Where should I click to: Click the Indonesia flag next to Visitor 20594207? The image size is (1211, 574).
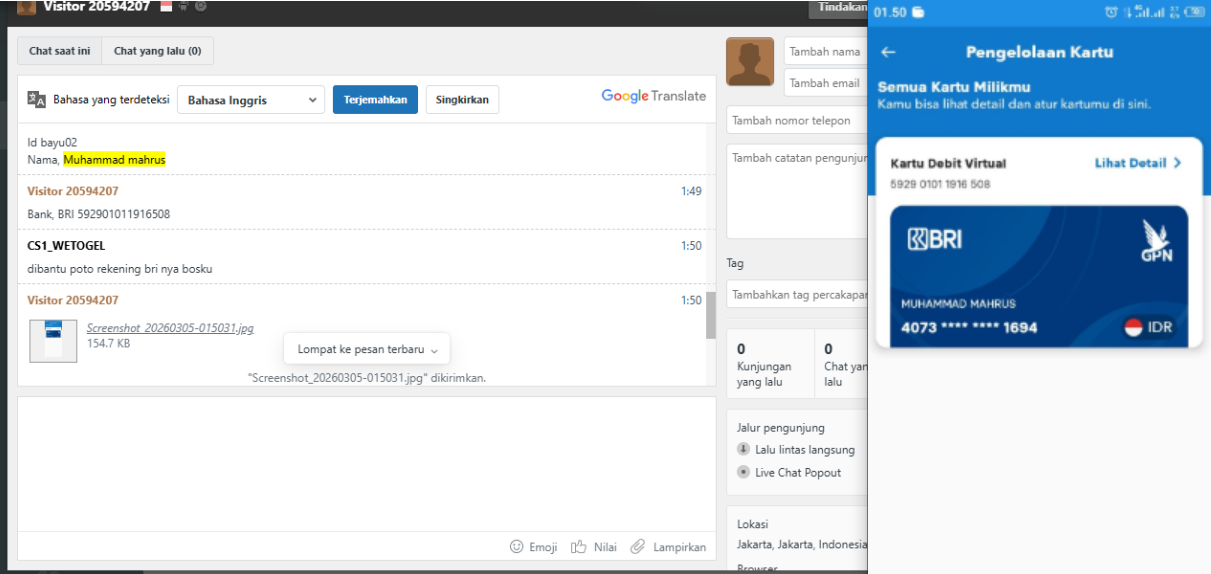pyautogui.click(x=166, y=7)
